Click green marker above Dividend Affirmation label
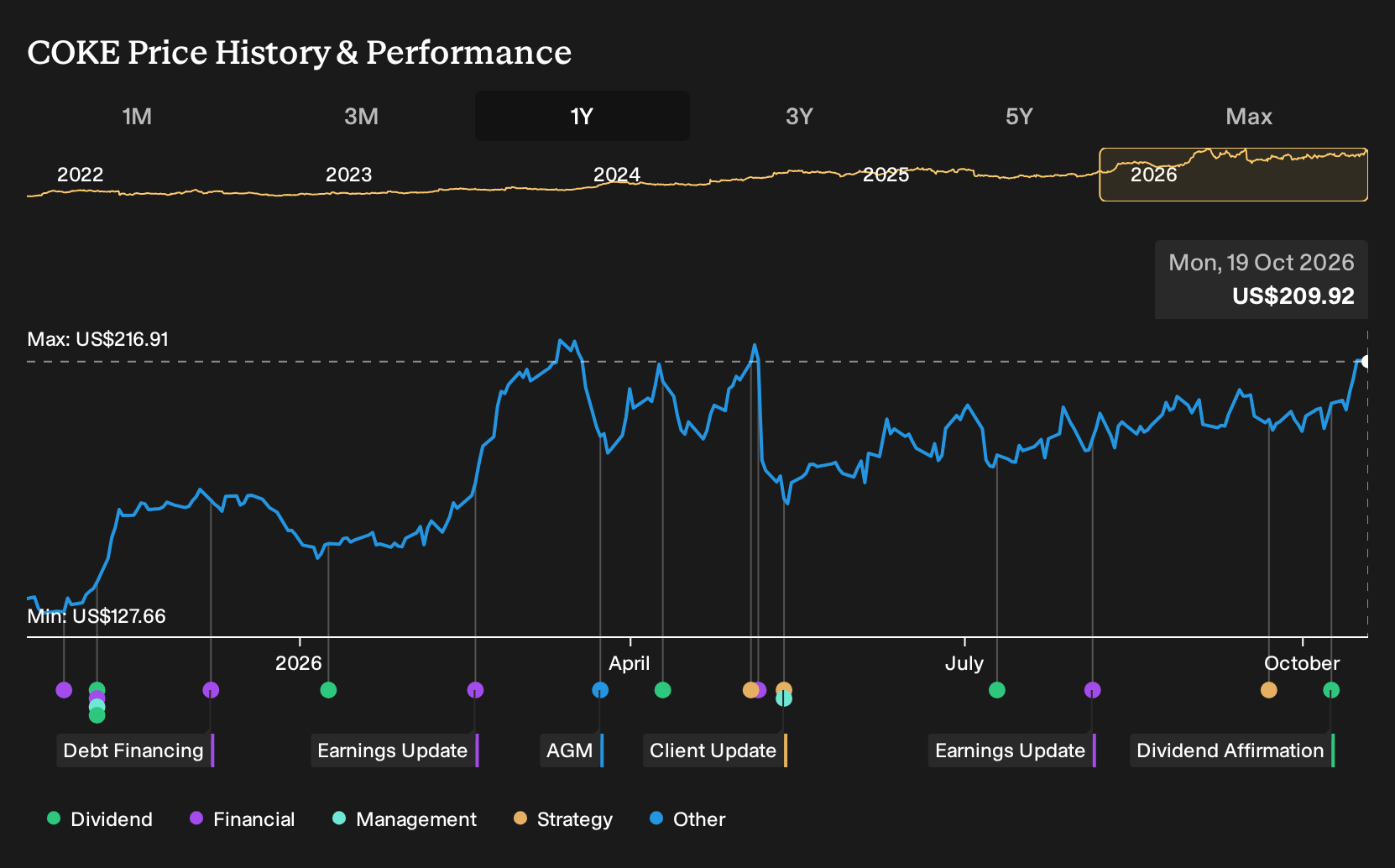The image size is (1395, 868). 1331,690
